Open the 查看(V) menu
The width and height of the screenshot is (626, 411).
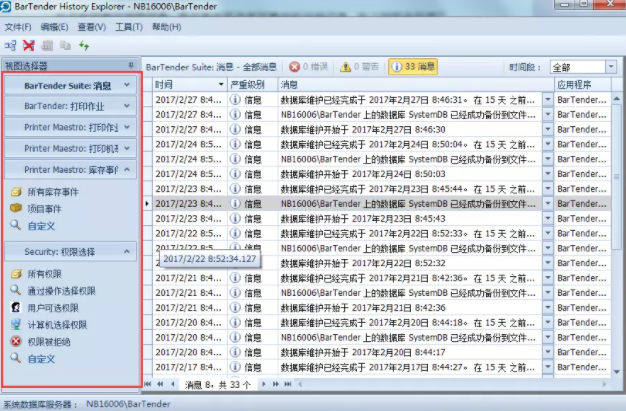click(92, 27)
